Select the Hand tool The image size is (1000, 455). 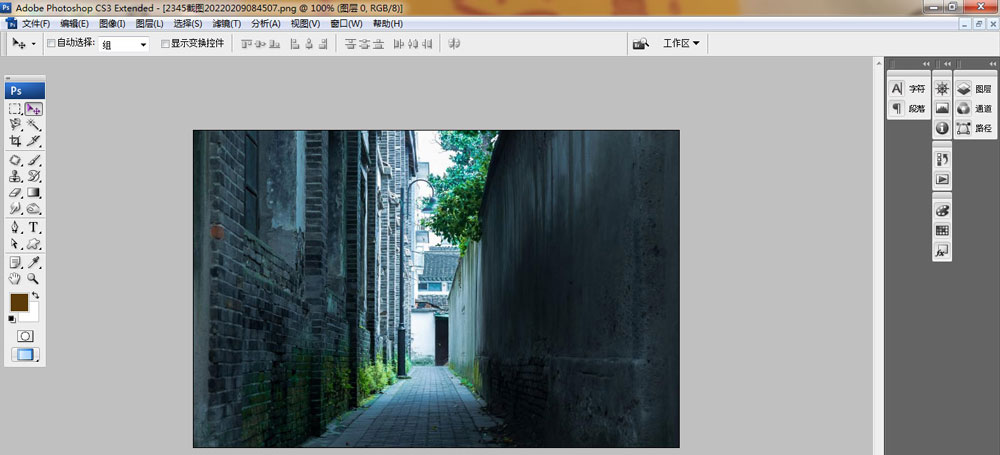click(x=16, y=279)
